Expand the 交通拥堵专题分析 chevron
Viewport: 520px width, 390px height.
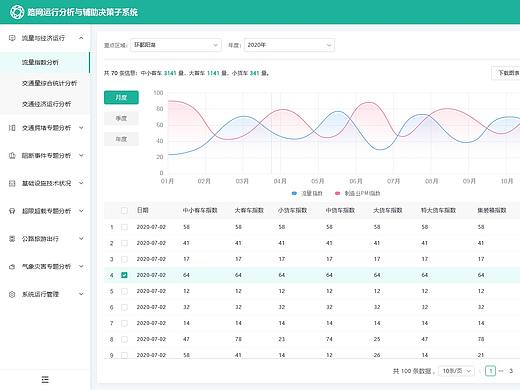click(81, 128)
